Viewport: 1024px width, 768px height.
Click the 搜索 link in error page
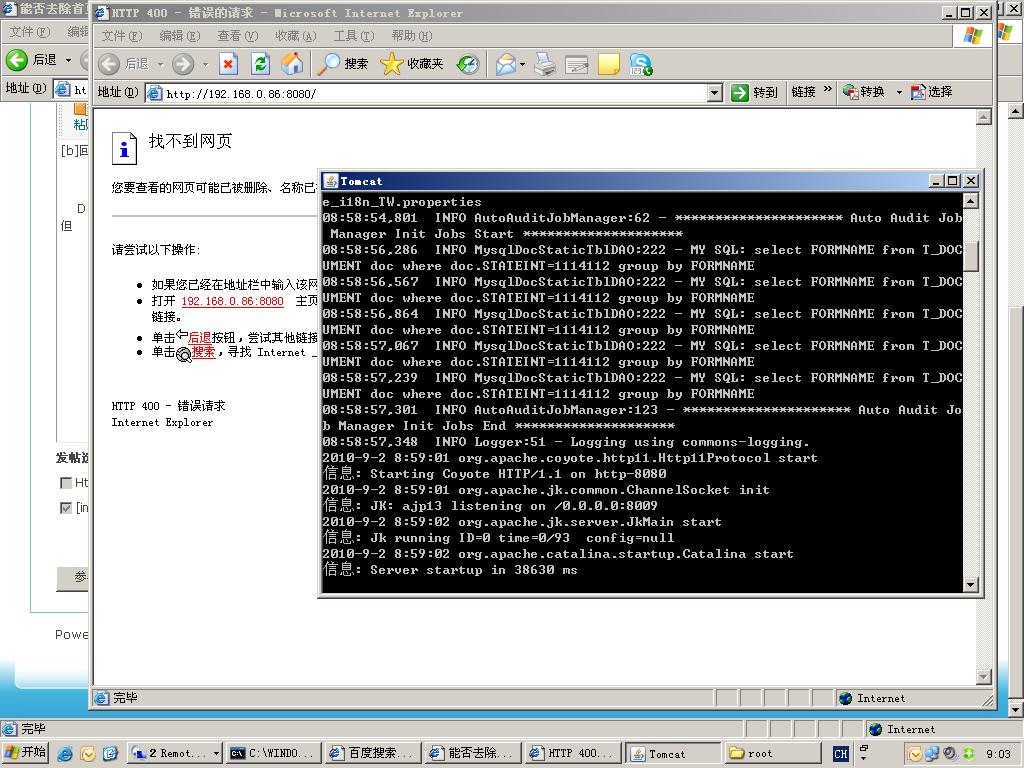coord(203,352)
